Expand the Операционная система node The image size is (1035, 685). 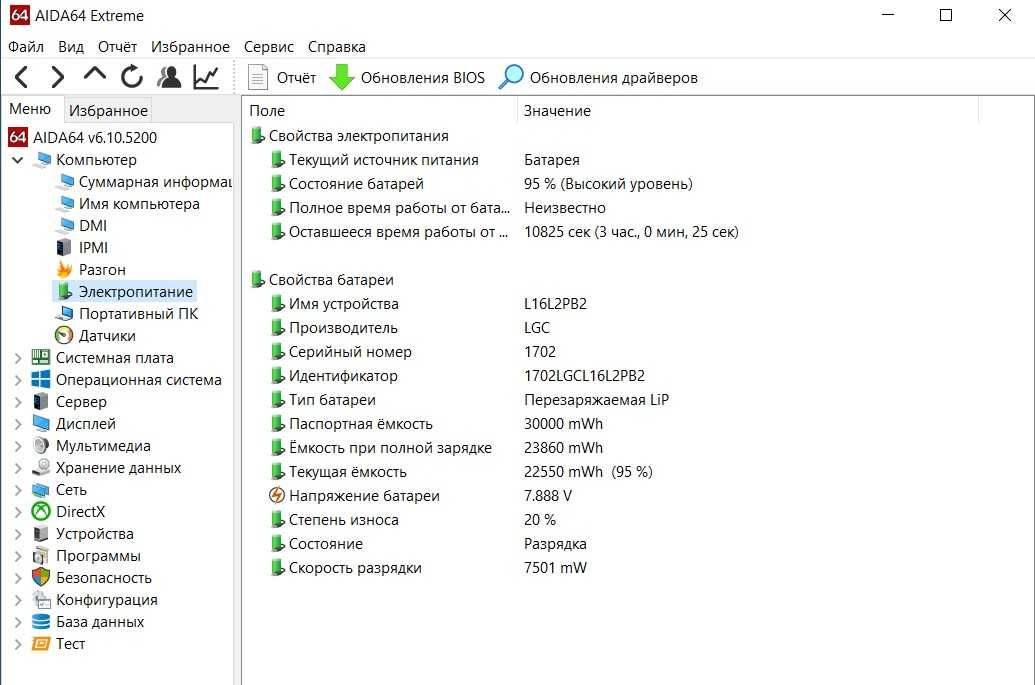(x=18, y=380)
